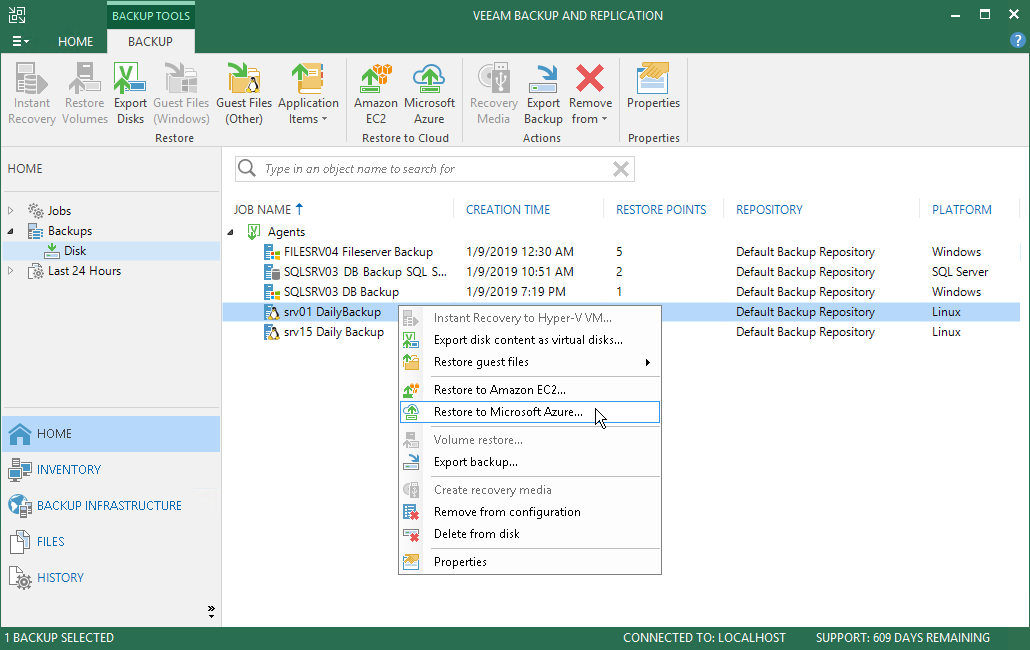Click the Instant Recovery ribbon icon
1030x650 pixels.
pyautogui.click(x=32, y=93)
